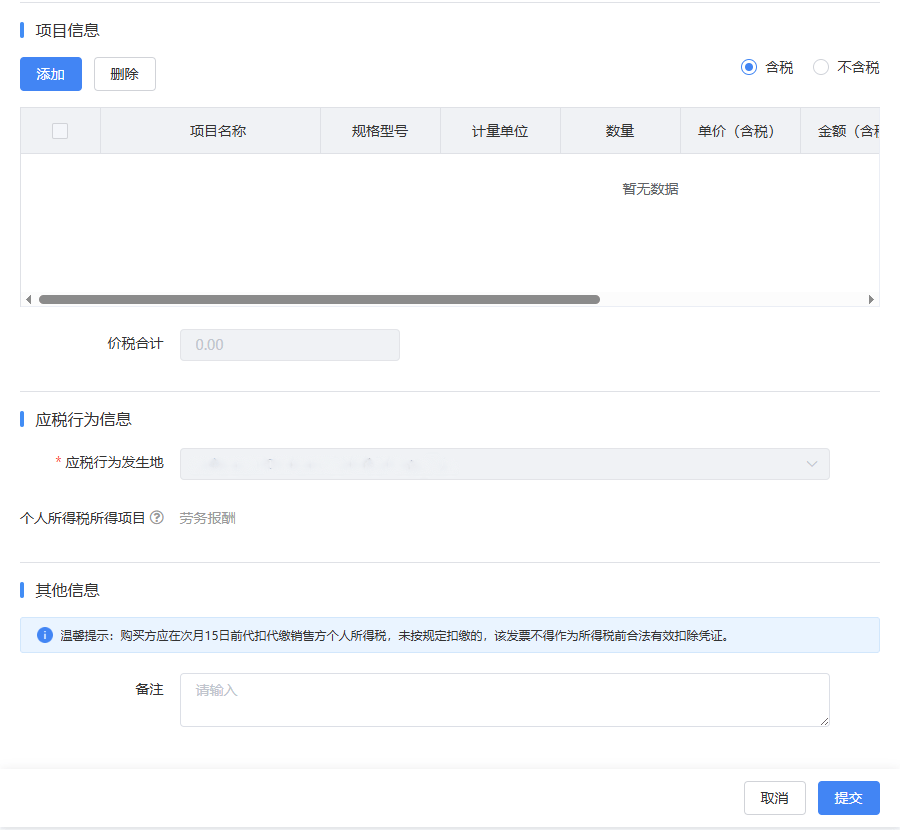Viewport: 900px width, 830px height.
Task: Click the scrollbar's right arrow
Action: click(871, 299)
